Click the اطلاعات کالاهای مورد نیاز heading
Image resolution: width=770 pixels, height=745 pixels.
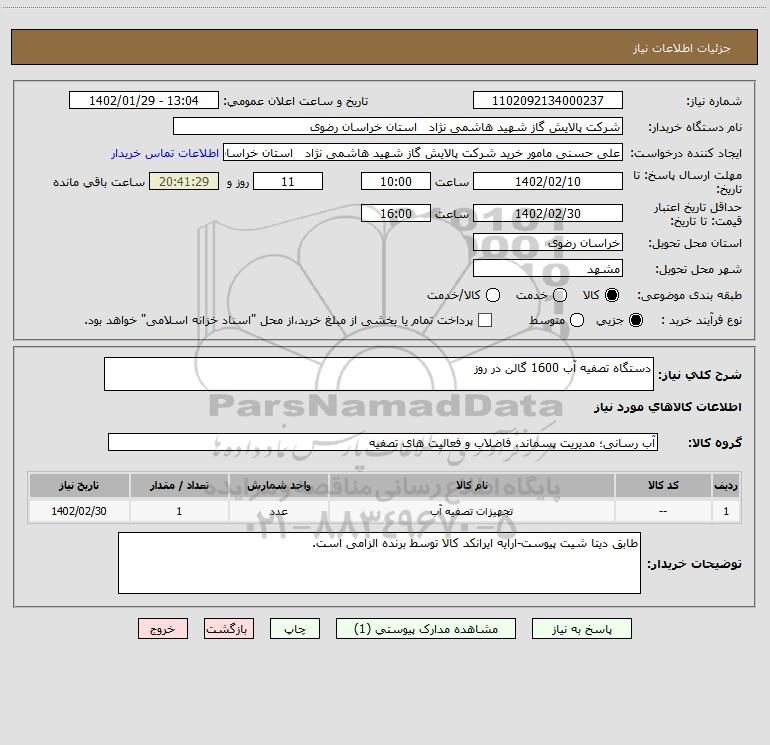tap(667, 407)
